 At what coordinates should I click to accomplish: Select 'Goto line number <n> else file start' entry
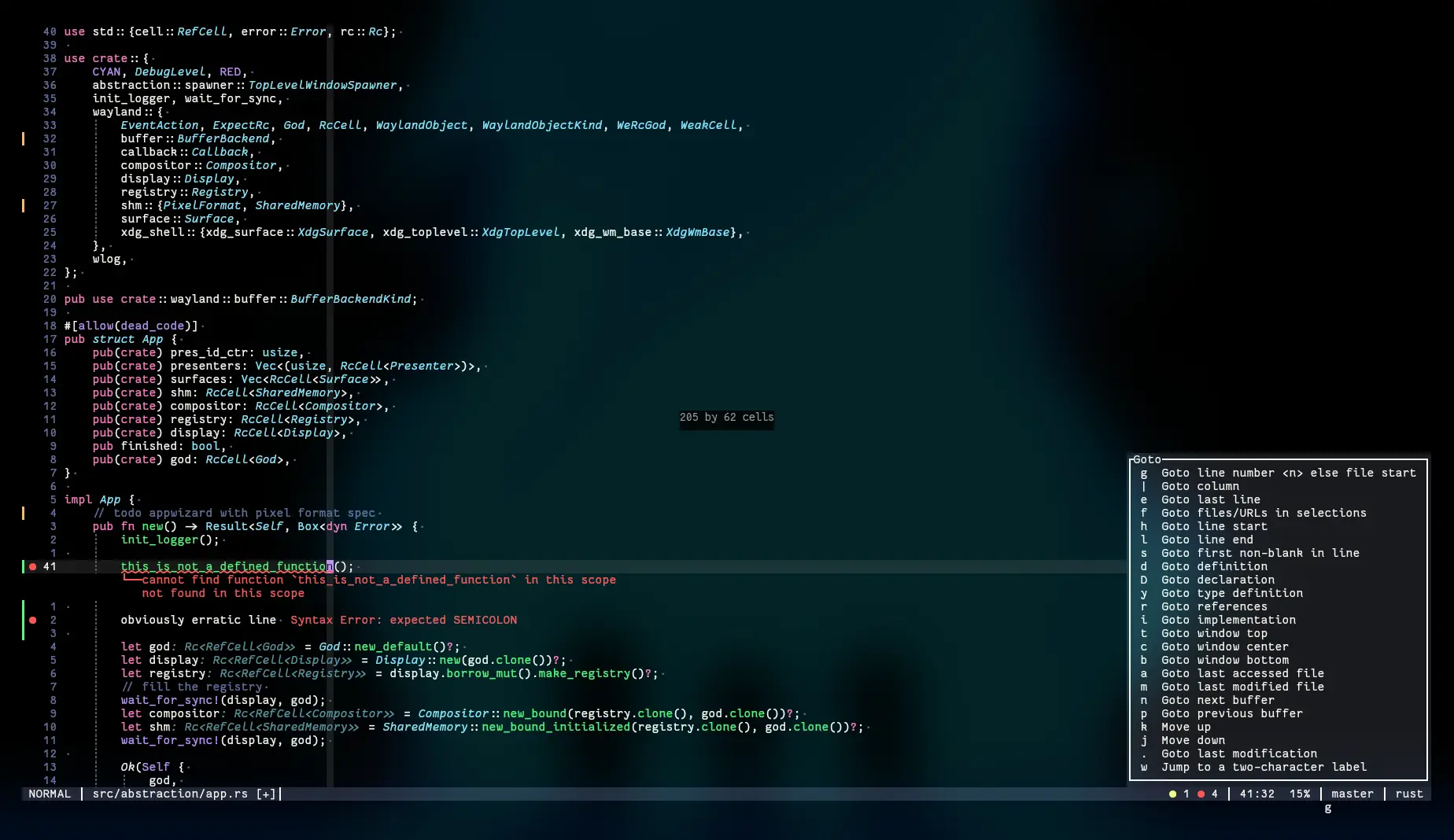pyautogui.click(x=1278, y=473)
